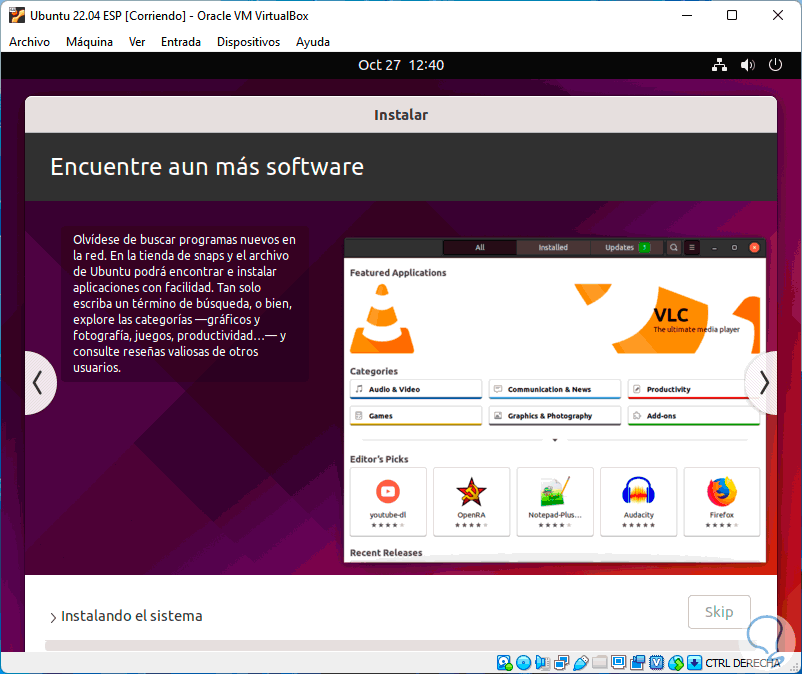The width and height of the screenshot is (802, 674).
Task: Open the Dispositivos menu
Action: click(248, 42)
